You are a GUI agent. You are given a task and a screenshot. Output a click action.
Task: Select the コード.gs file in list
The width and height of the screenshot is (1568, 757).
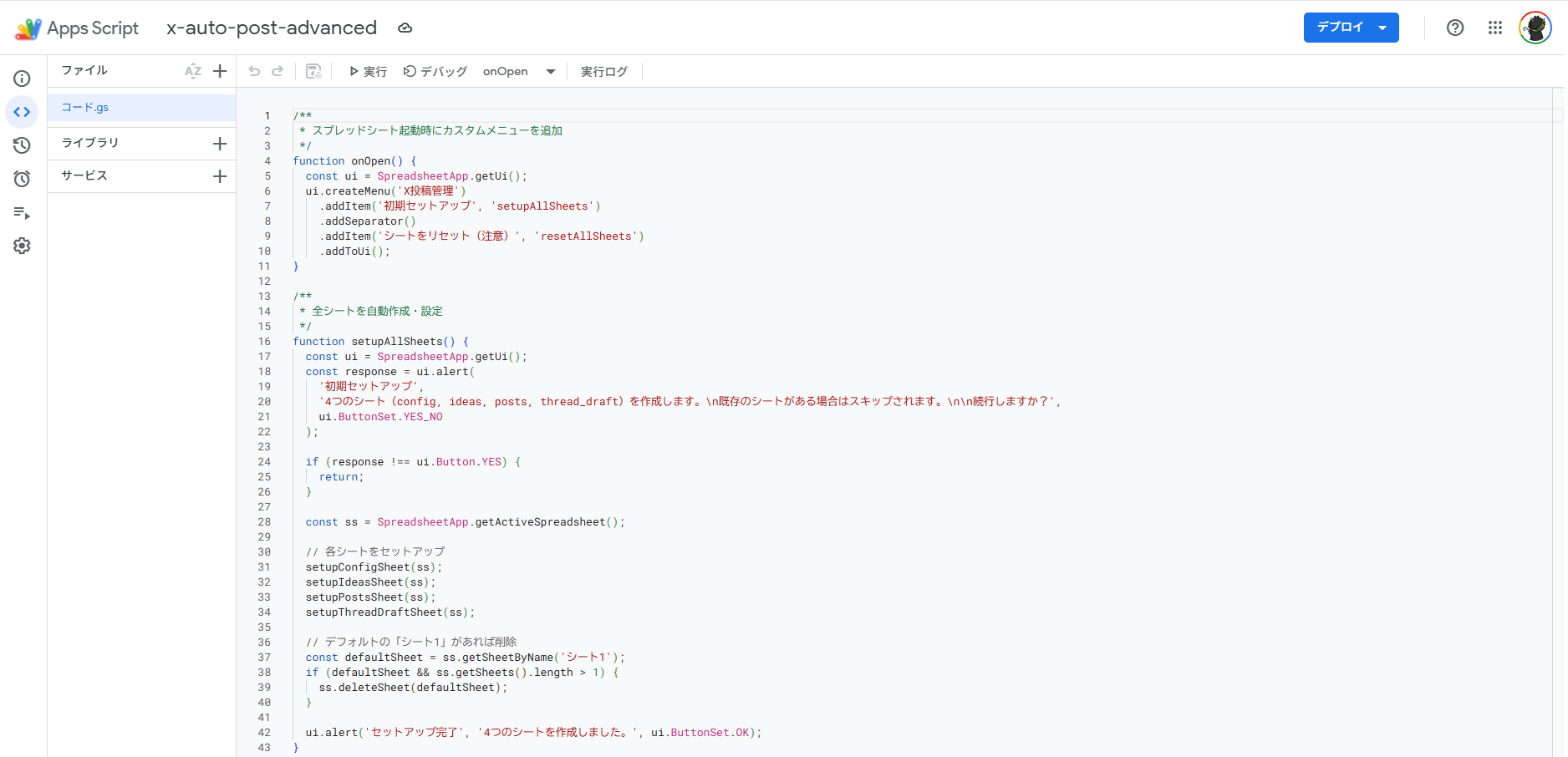tap(85, 108)
